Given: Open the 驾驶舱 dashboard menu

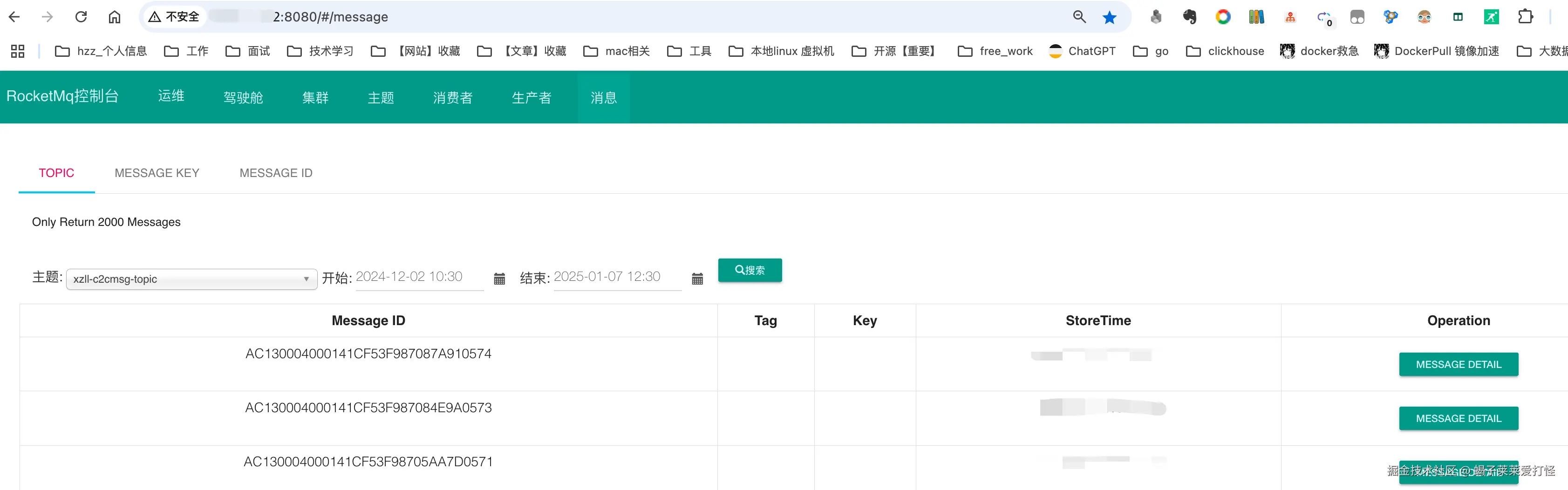Looking at the screenshot, I should coord(243,97).
